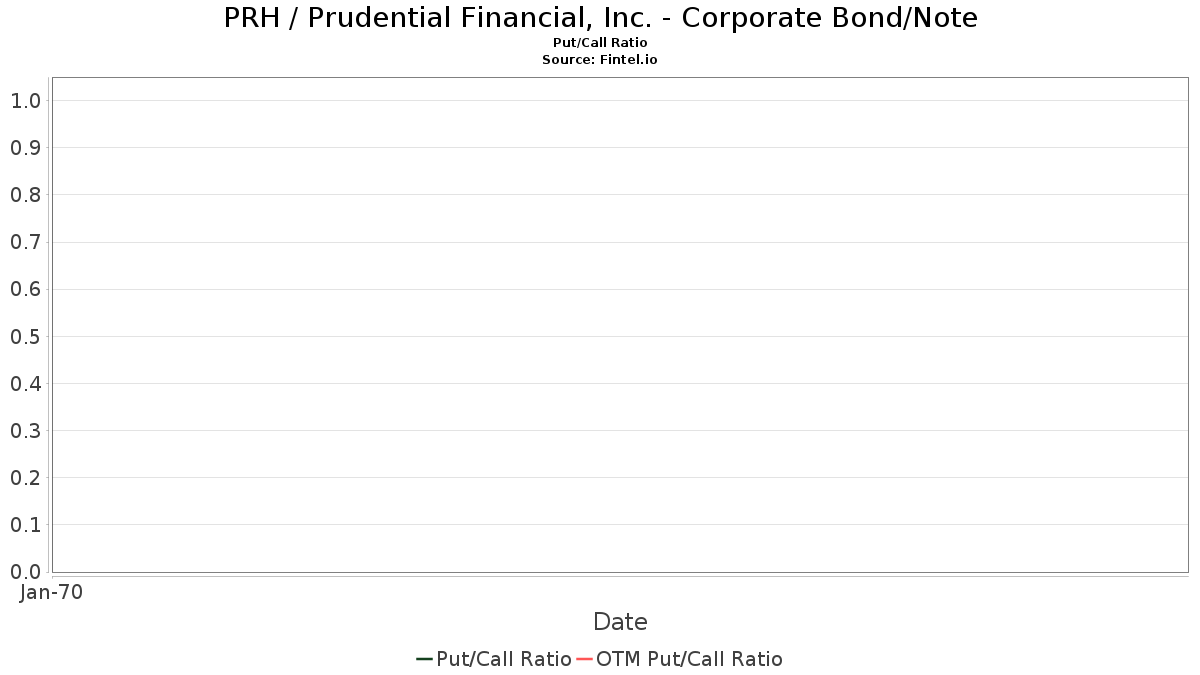
Task: Click the dark green Put/Call Ratio legend line
Action: [x=424, y=659]
